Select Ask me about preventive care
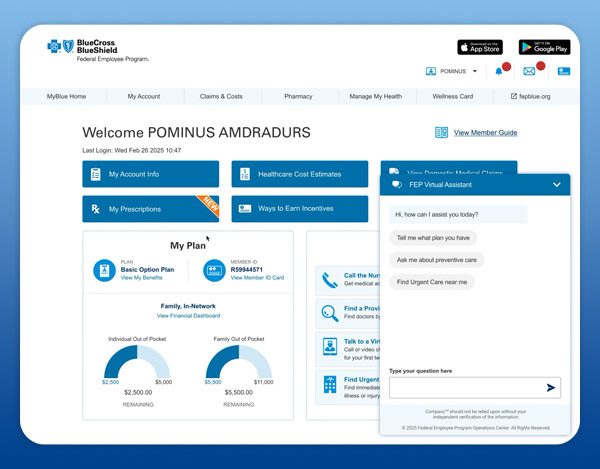Viewport: 600px width, 469px height. pos(437,260)
